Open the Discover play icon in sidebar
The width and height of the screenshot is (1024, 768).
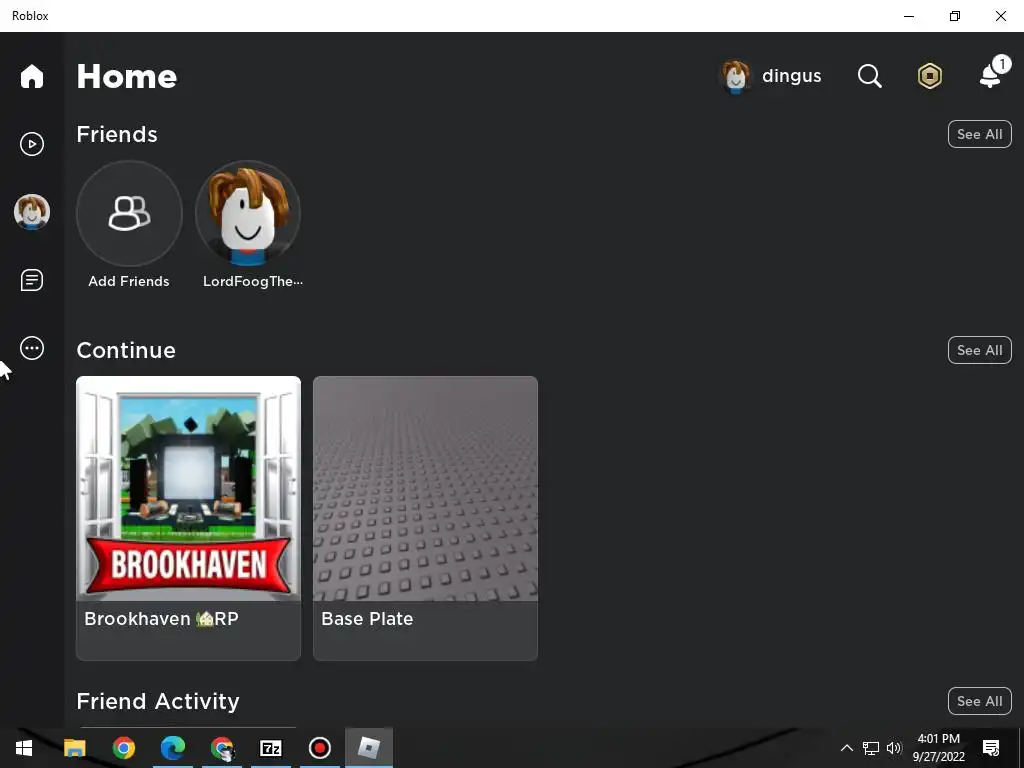31,144
